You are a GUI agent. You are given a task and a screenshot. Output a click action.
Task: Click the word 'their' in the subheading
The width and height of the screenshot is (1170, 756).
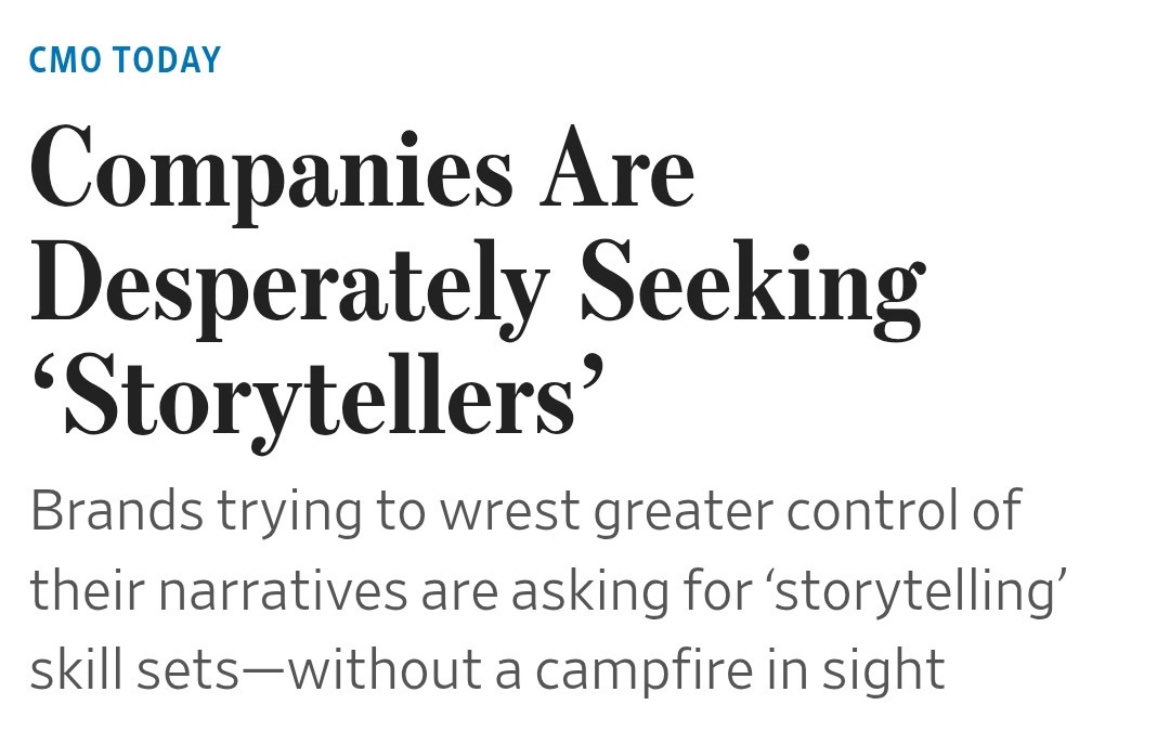[x=83, y=590]
